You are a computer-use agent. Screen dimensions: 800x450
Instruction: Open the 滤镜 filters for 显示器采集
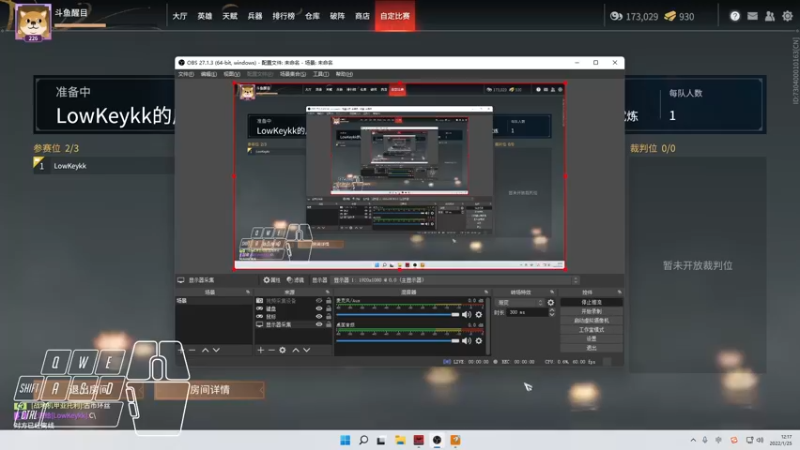click(x=295, y=280)
